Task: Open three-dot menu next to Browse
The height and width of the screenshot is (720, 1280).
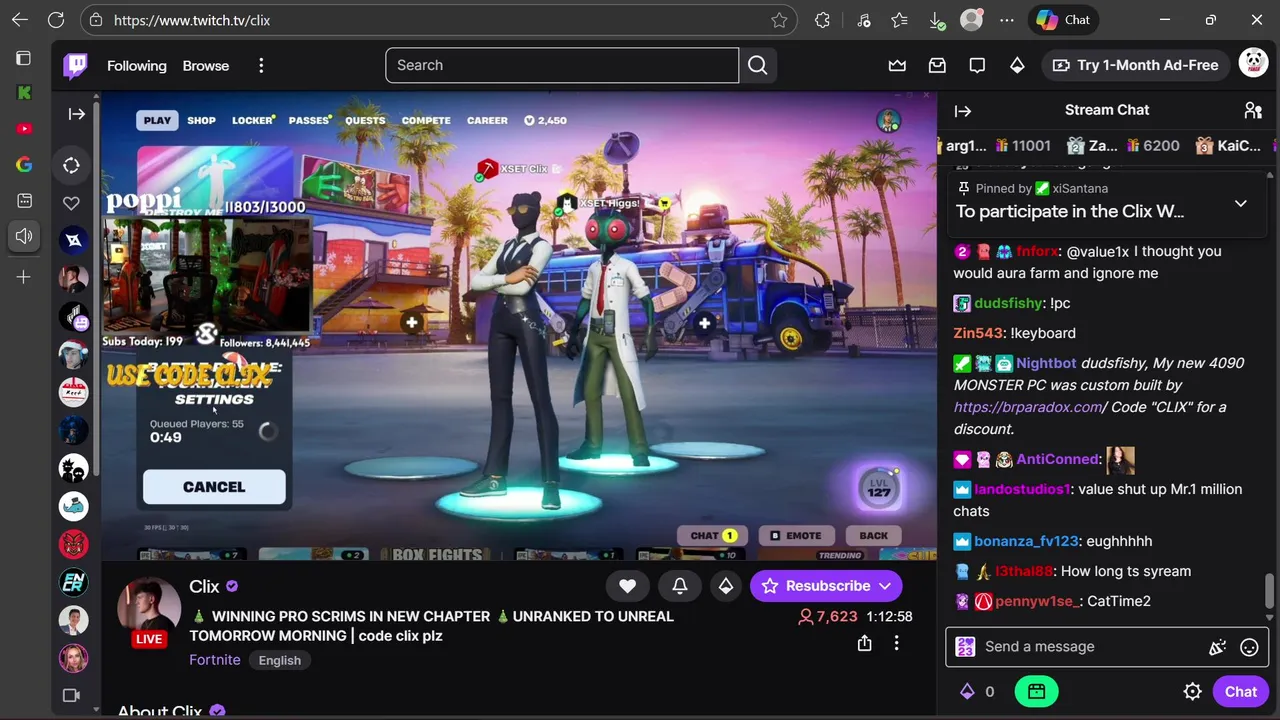Action: 261,66
